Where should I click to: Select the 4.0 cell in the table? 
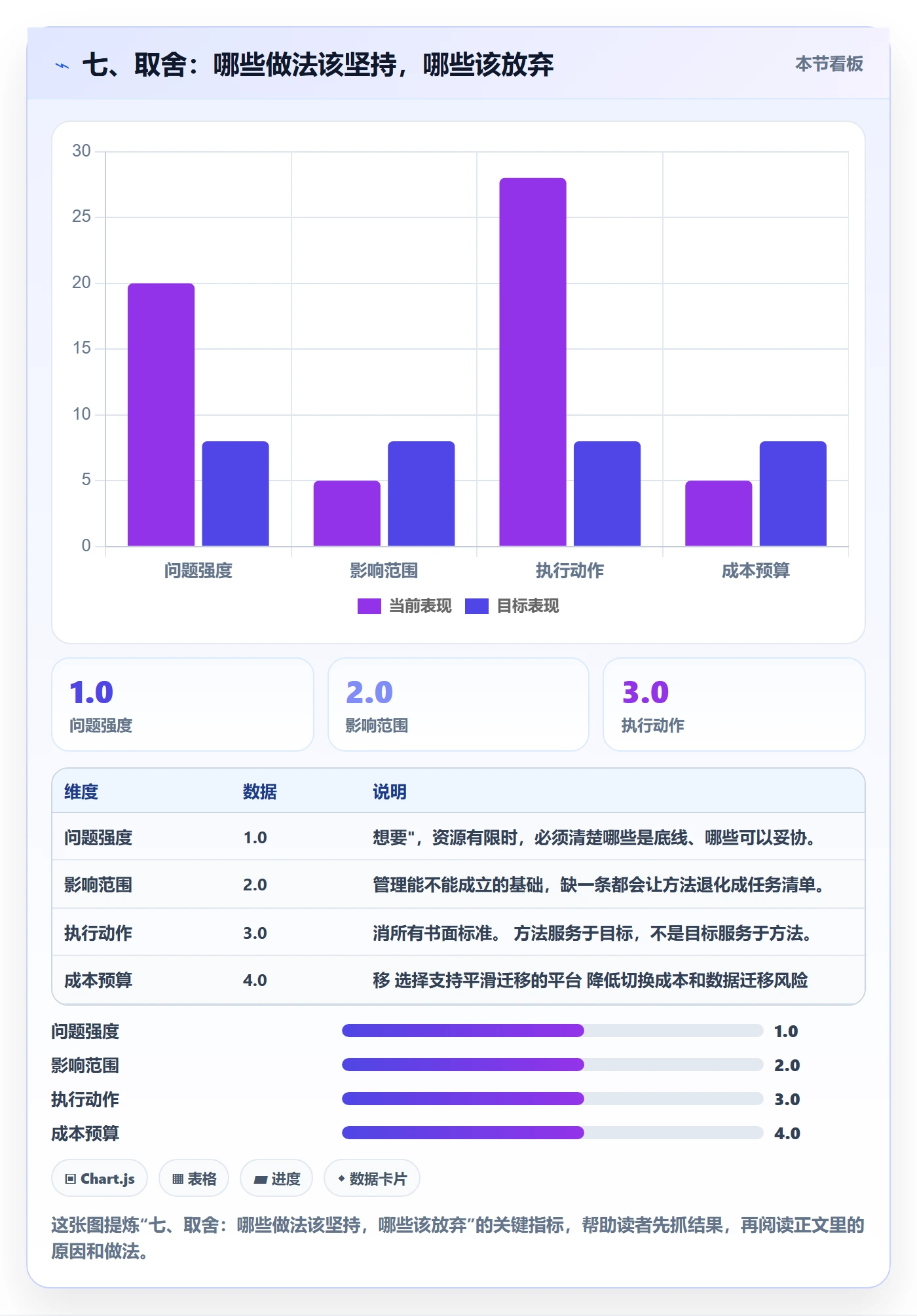255,980
